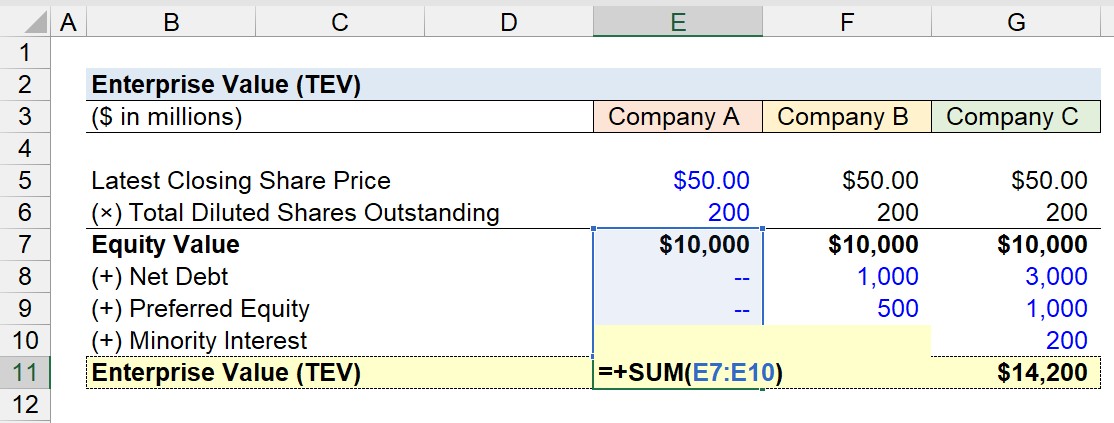This screenshot has height=423, width=1114.
Task: Click the Company A header cell
Action: click(x=678, y=117)
